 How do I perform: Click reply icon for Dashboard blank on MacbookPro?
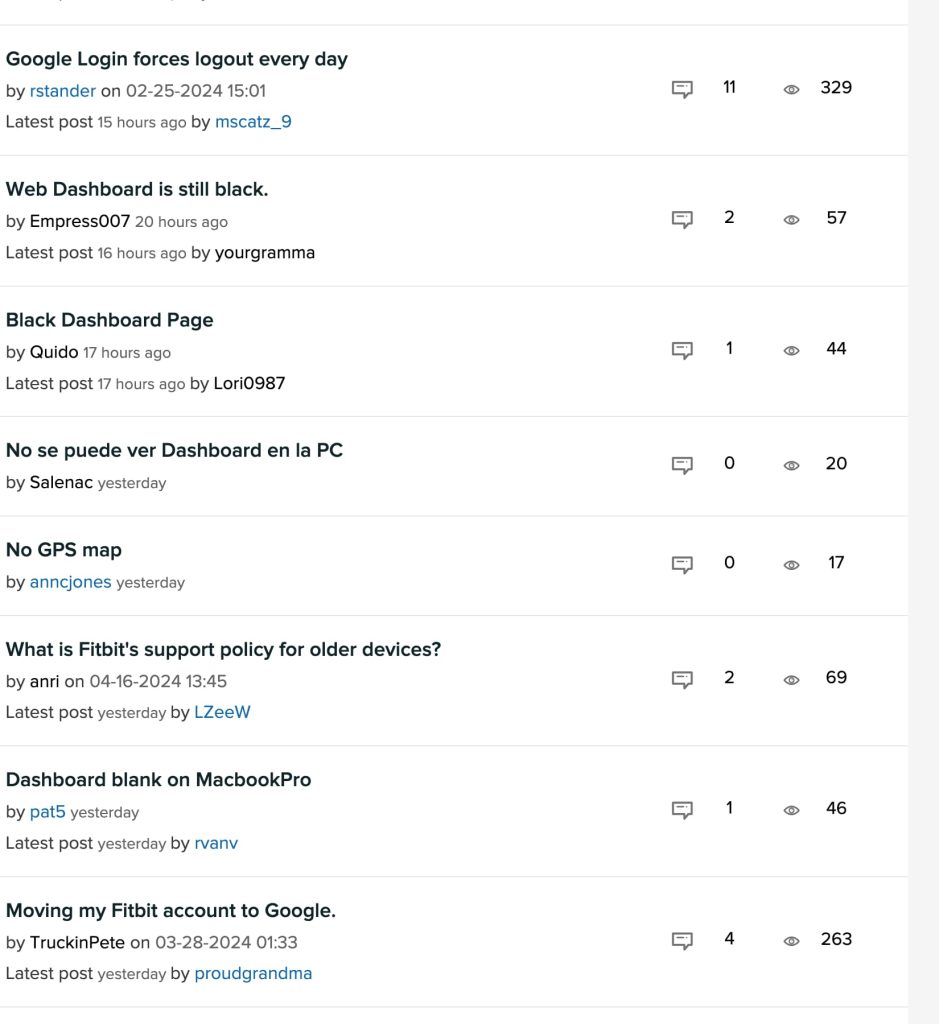pos(682,809)
